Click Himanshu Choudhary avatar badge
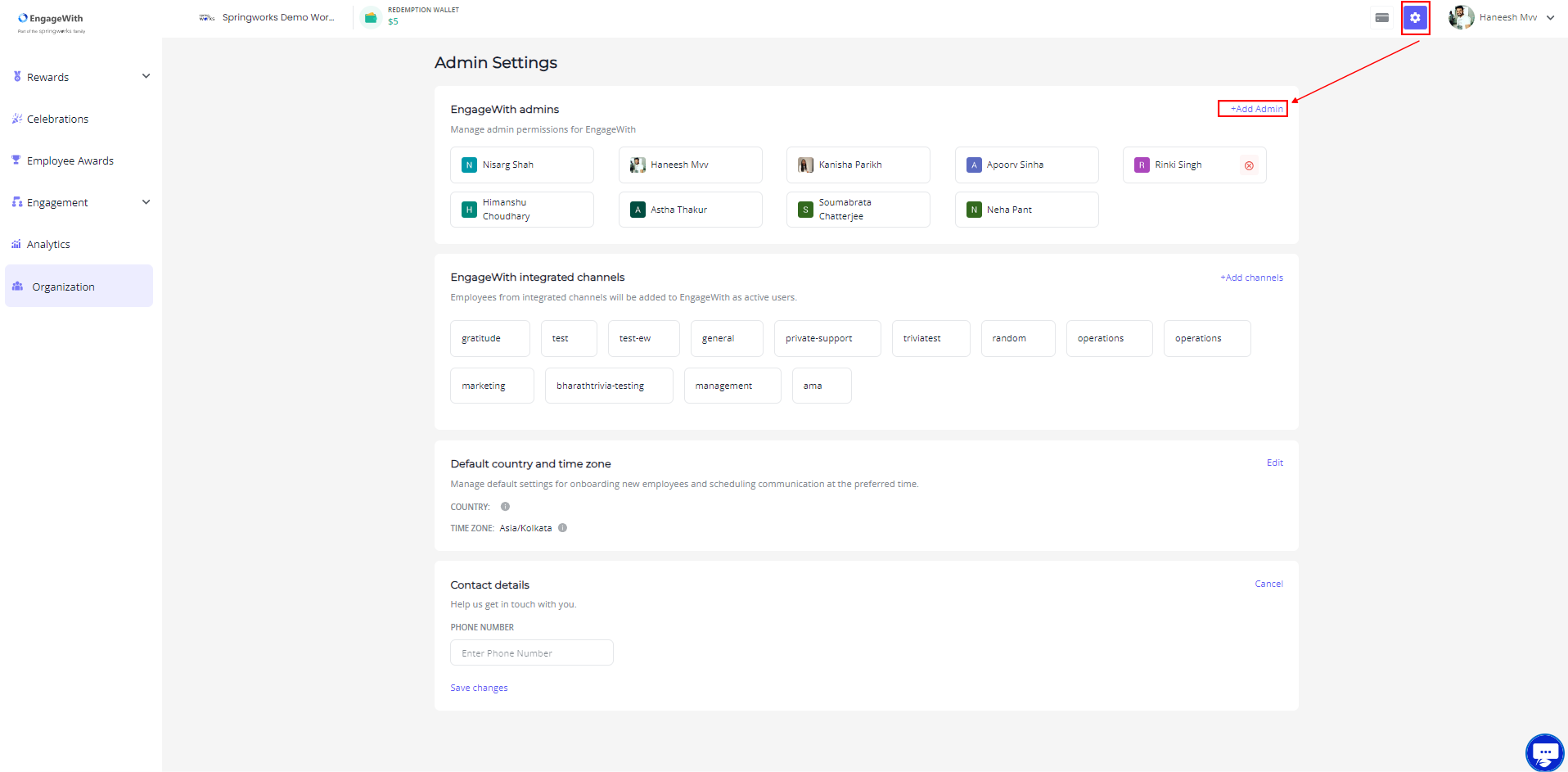This screenshot has height=772, width=1568. (x=469, y=210)
